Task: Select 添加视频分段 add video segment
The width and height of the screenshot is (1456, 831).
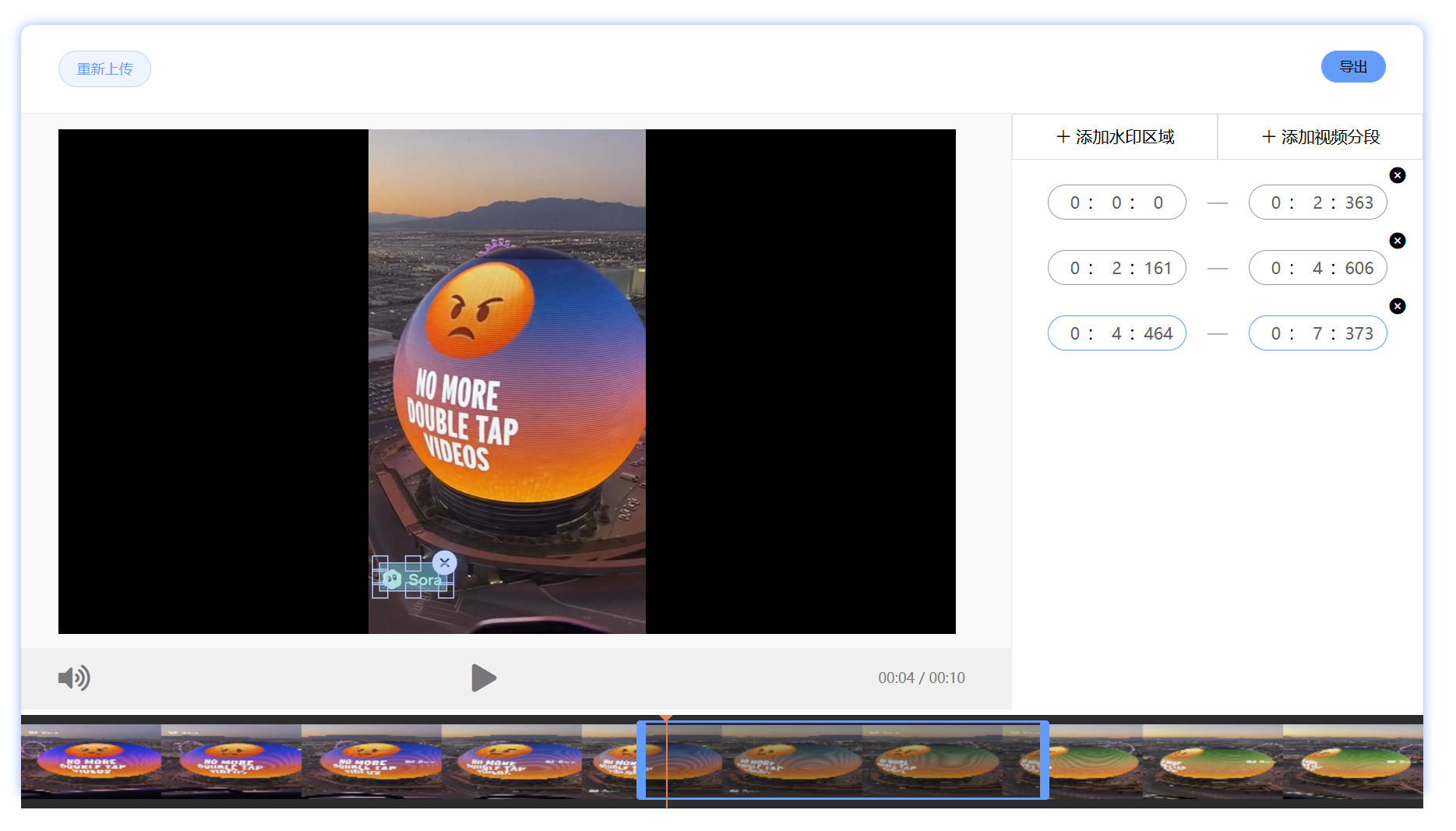Action: pos(1320,137)
